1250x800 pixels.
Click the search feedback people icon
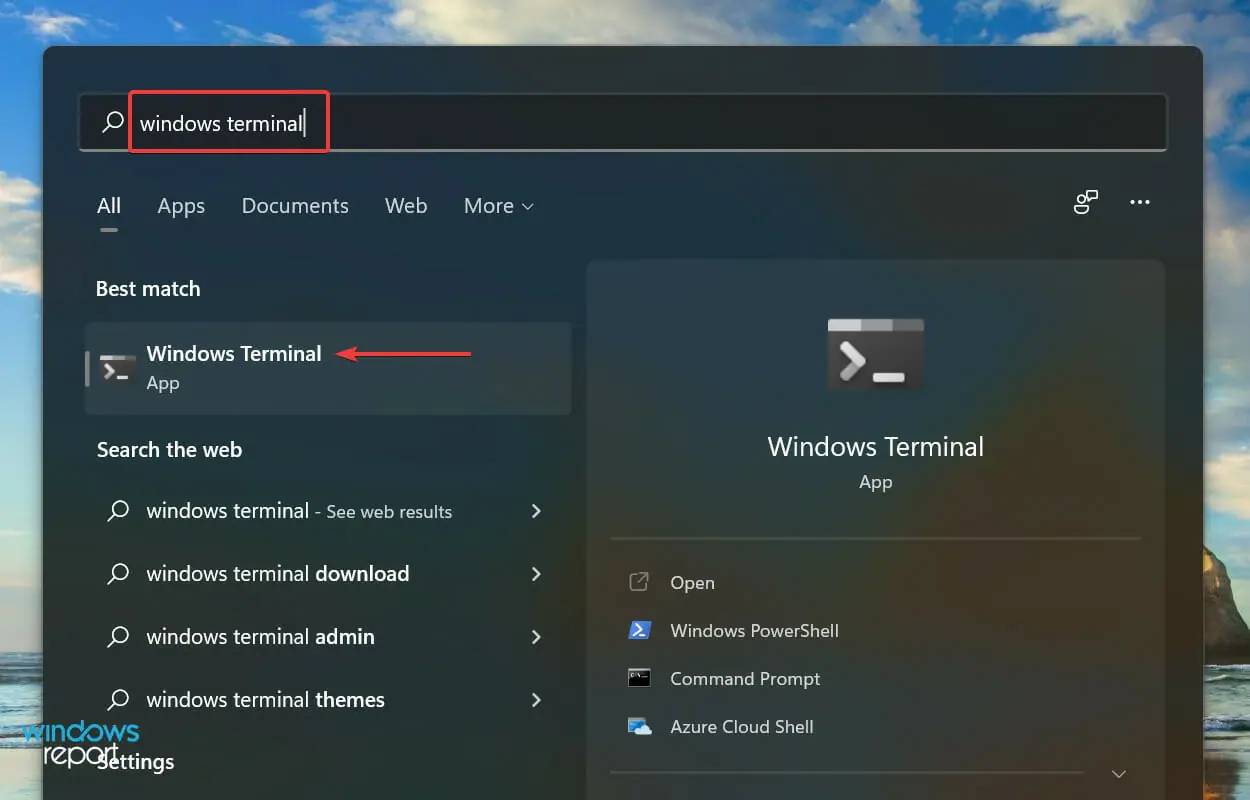[x=1085, y=203]
